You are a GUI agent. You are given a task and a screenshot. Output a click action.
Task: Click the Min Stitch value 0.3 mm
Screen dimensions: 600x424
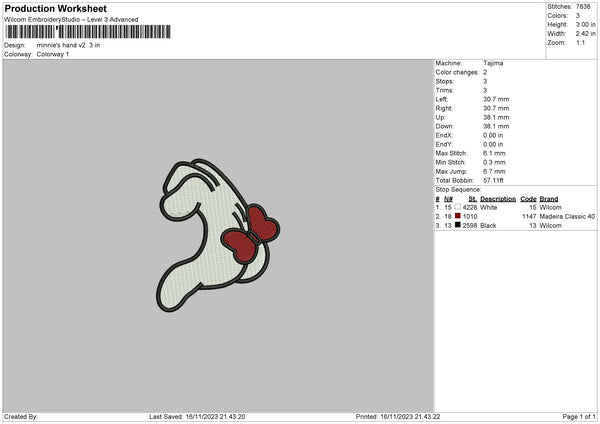tap(494, 162)
